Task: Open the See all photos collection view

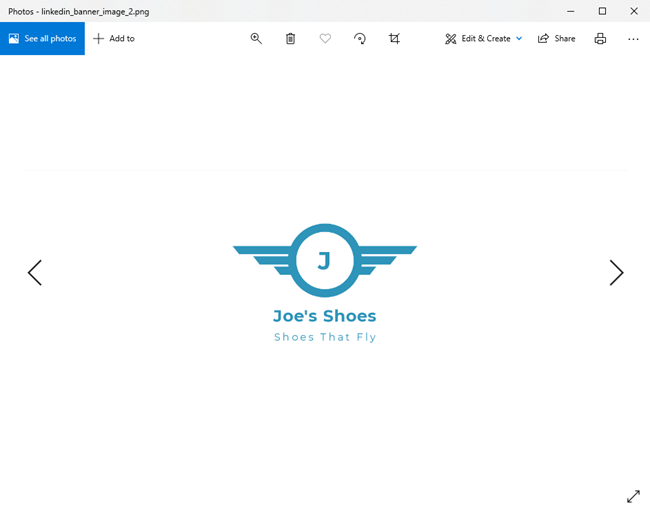Action: [x=42, y=39]
